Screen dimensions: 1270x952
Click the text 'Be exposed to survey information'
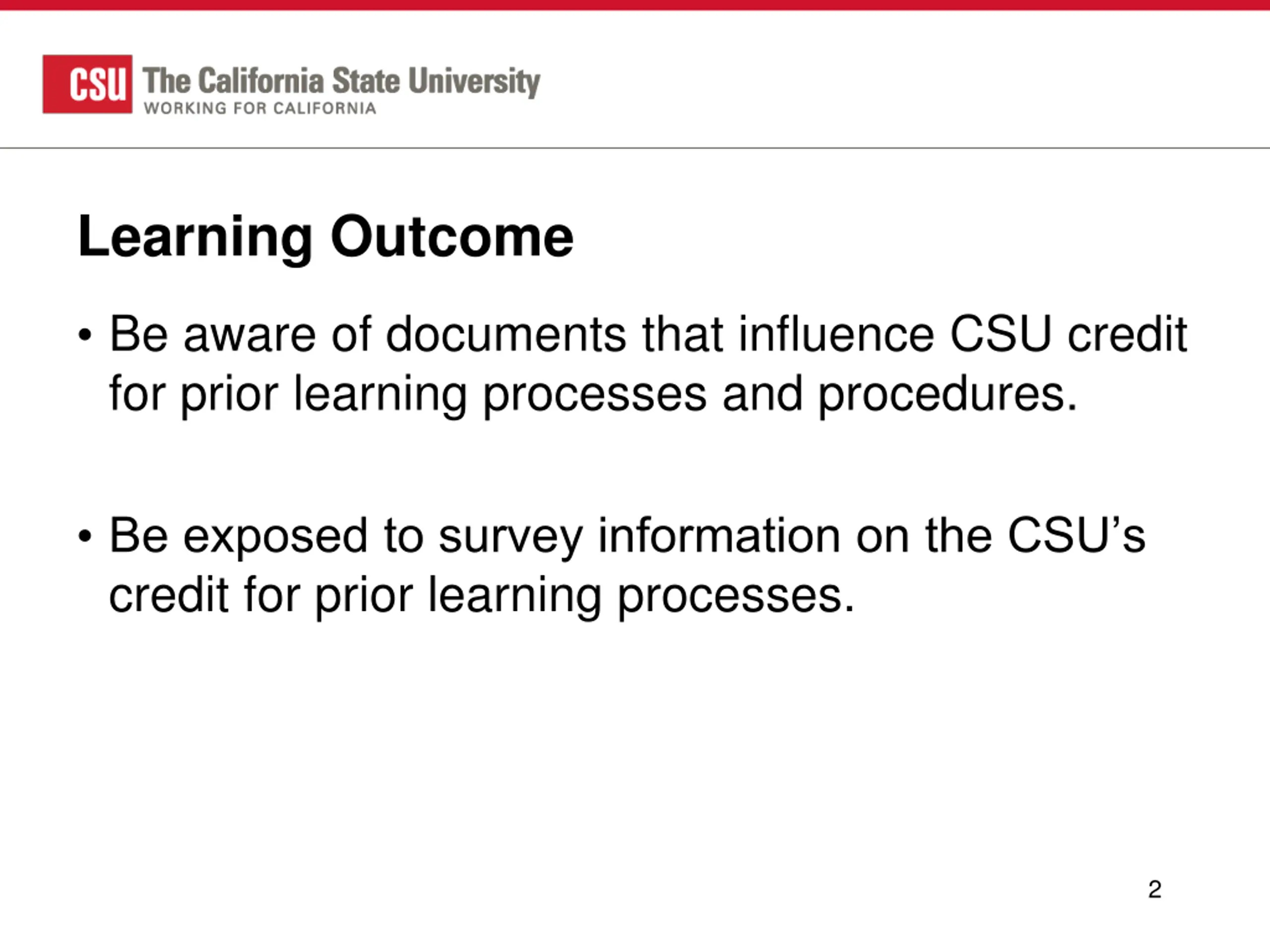tap(475, 537)
